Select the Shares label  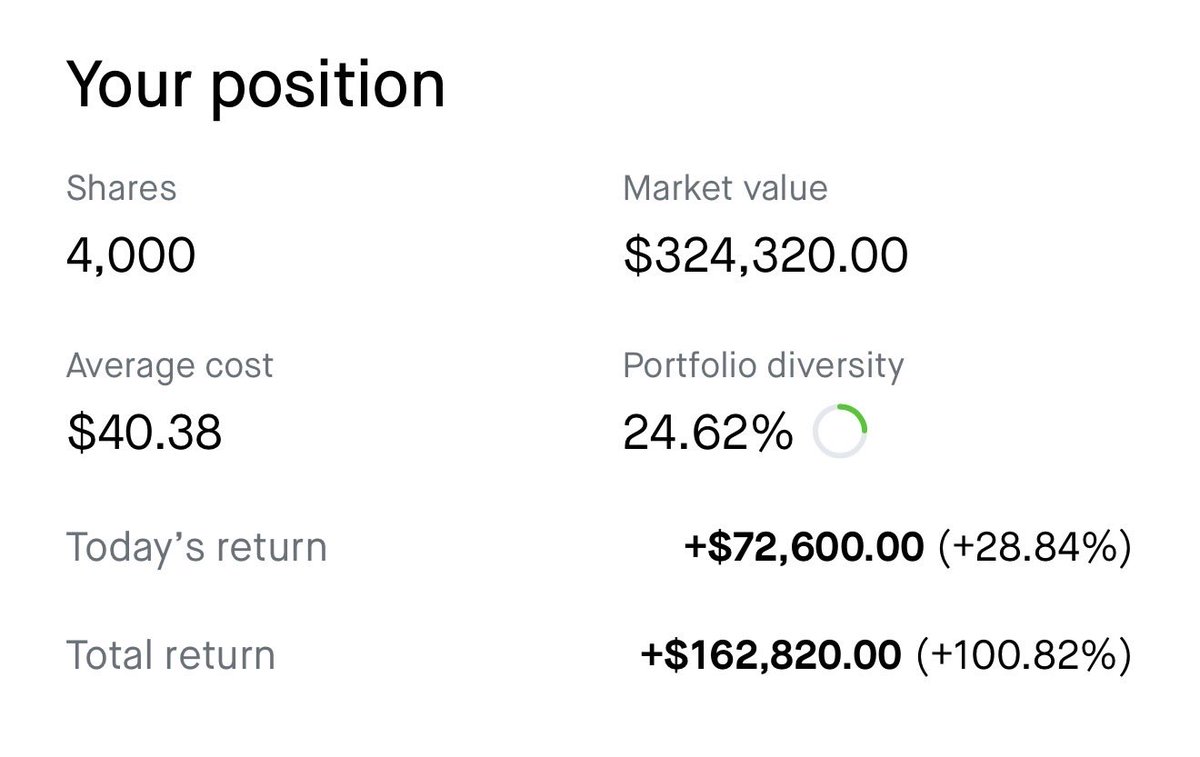(x=121, y=188)
